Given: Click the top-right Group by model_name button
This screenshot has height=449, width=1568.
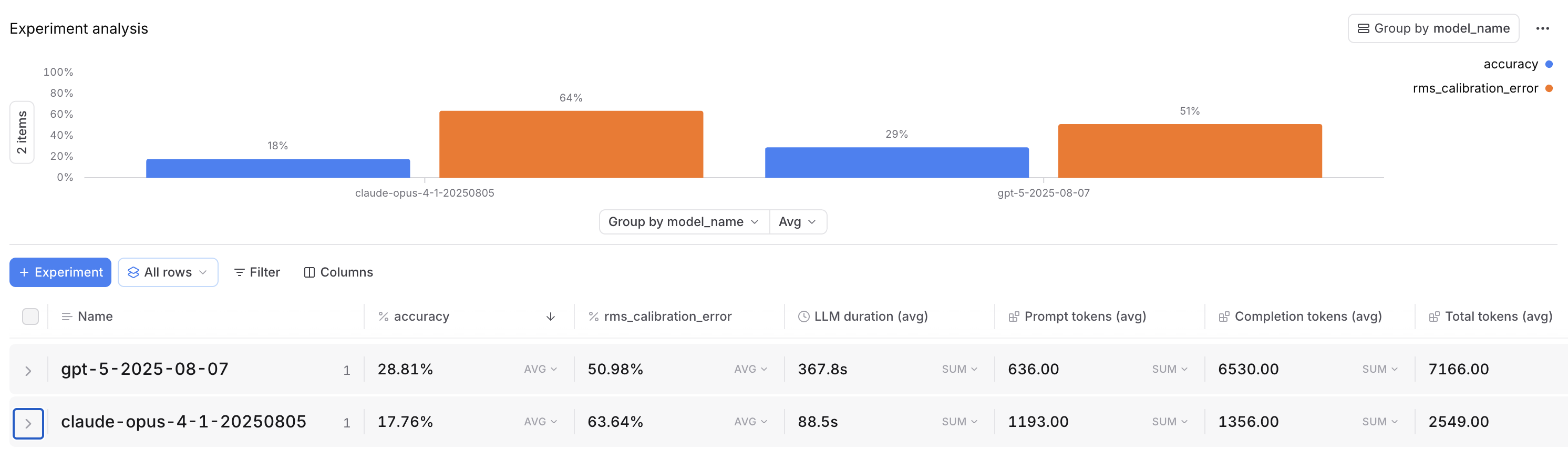Looking at the screenshot, I should [x=1433, y=28].
